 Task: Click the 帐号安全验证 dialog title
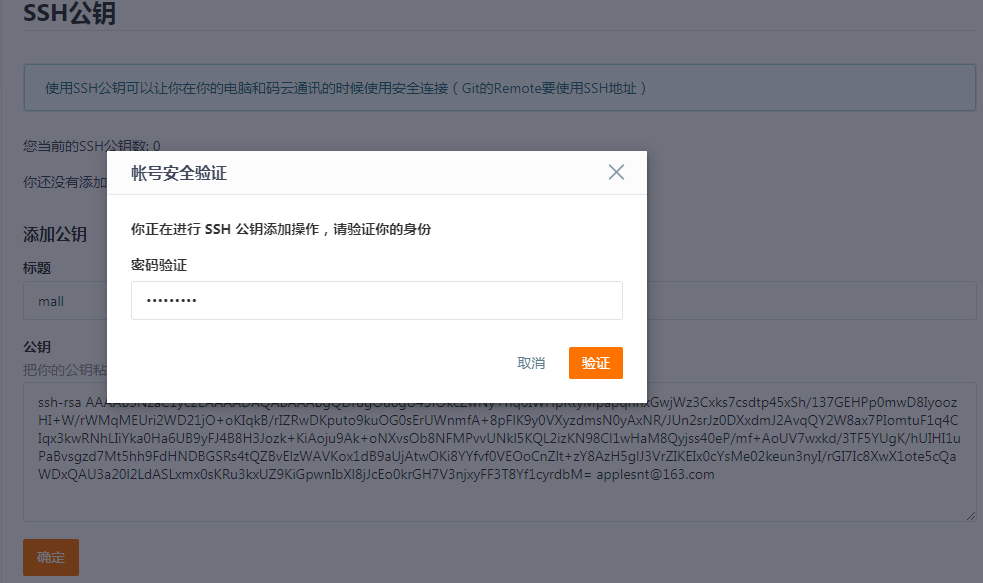(179, 173)
